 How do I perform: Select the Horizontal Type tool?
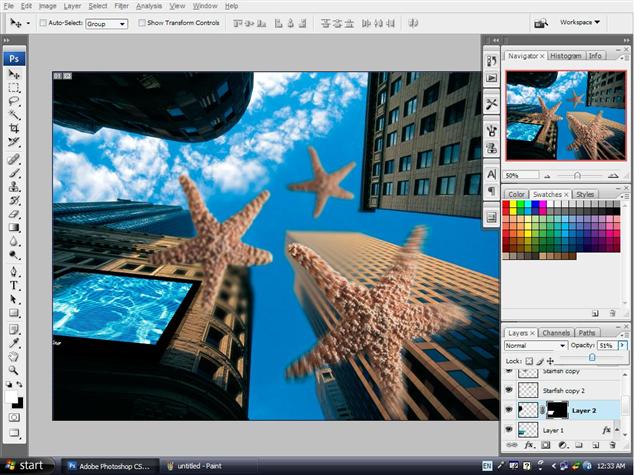14,286
